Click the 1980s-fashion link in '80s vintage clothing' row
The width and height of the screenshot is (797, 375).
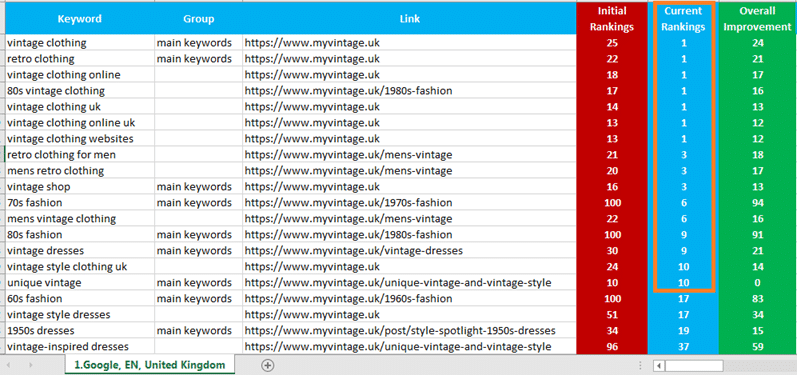coord(410,90)
